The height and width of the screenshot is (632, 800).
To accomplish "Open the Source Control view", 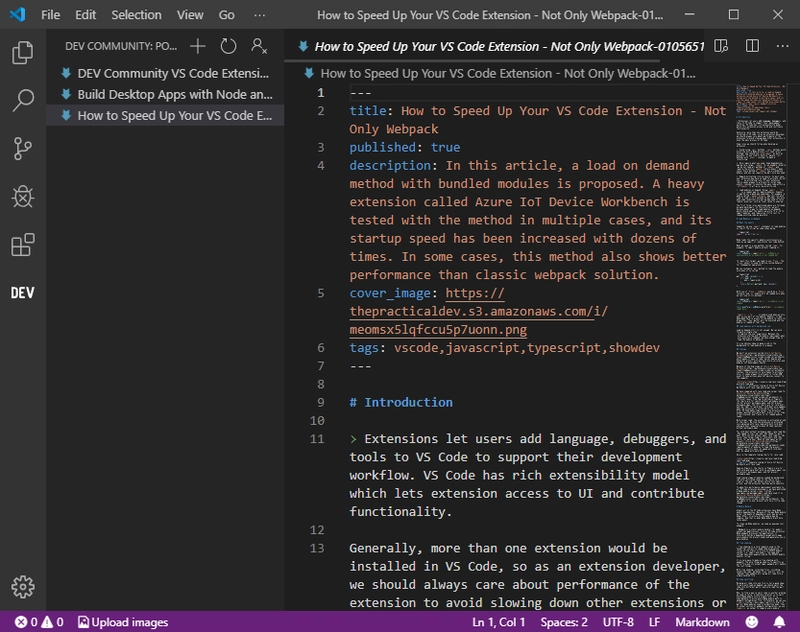I will coord(22,149).
